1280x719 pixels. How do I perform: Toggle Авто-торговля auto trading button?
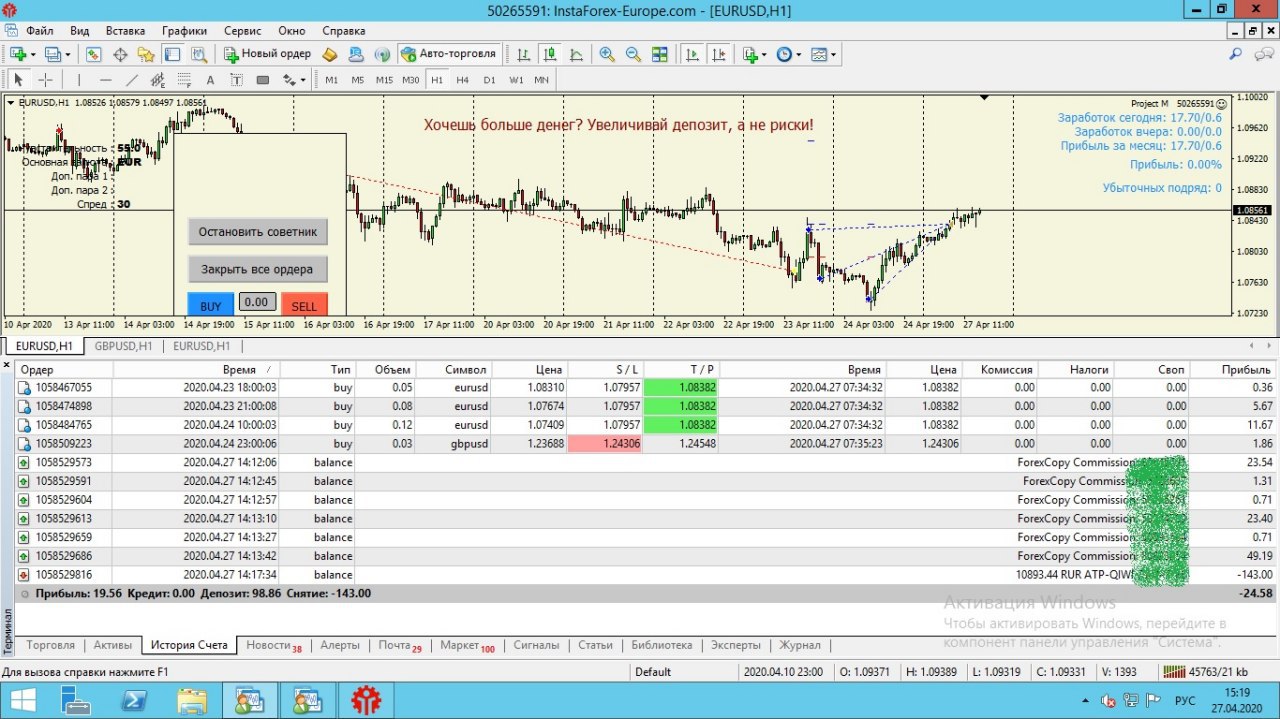449,54
